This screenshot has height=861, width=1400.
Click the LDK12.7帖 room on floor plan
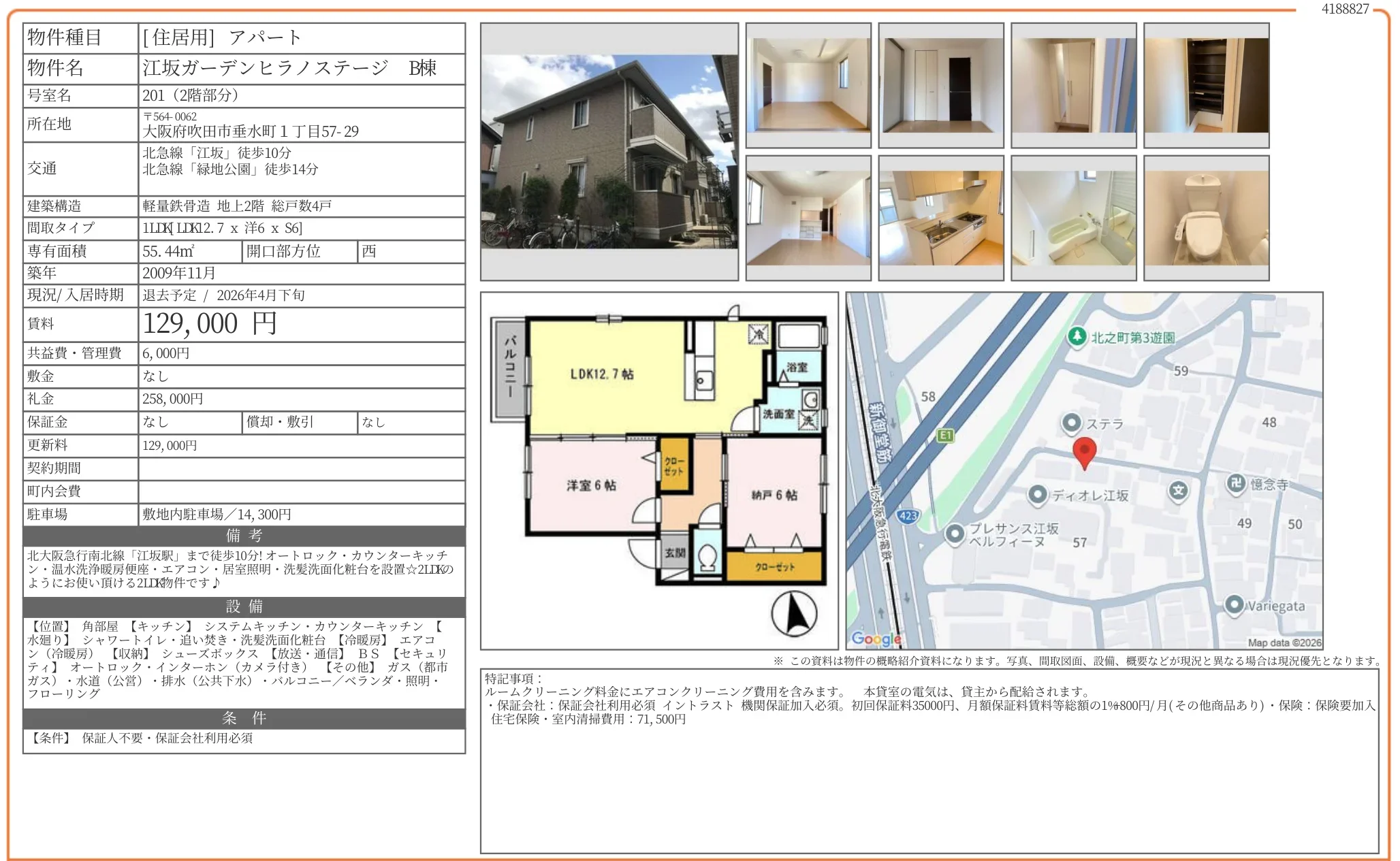(x=602, y=374)
